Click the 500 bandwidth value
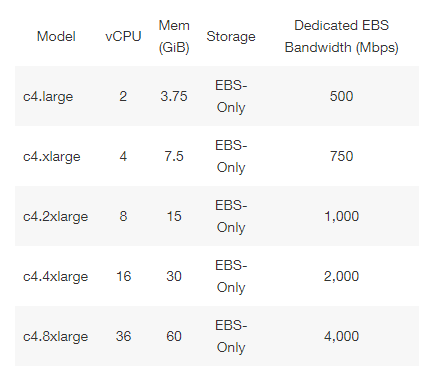This screenshot has height=366, width=424. click(x=341, y=96)
